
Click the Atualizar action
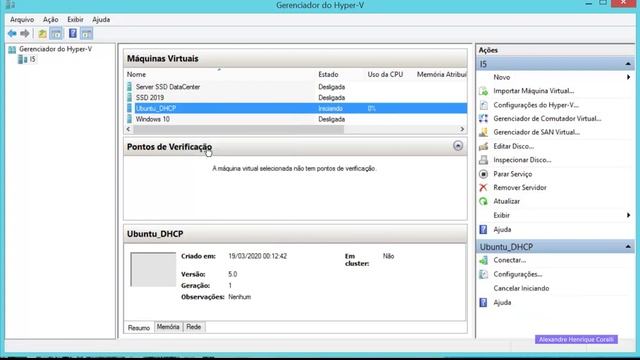[x=507, y=201]
